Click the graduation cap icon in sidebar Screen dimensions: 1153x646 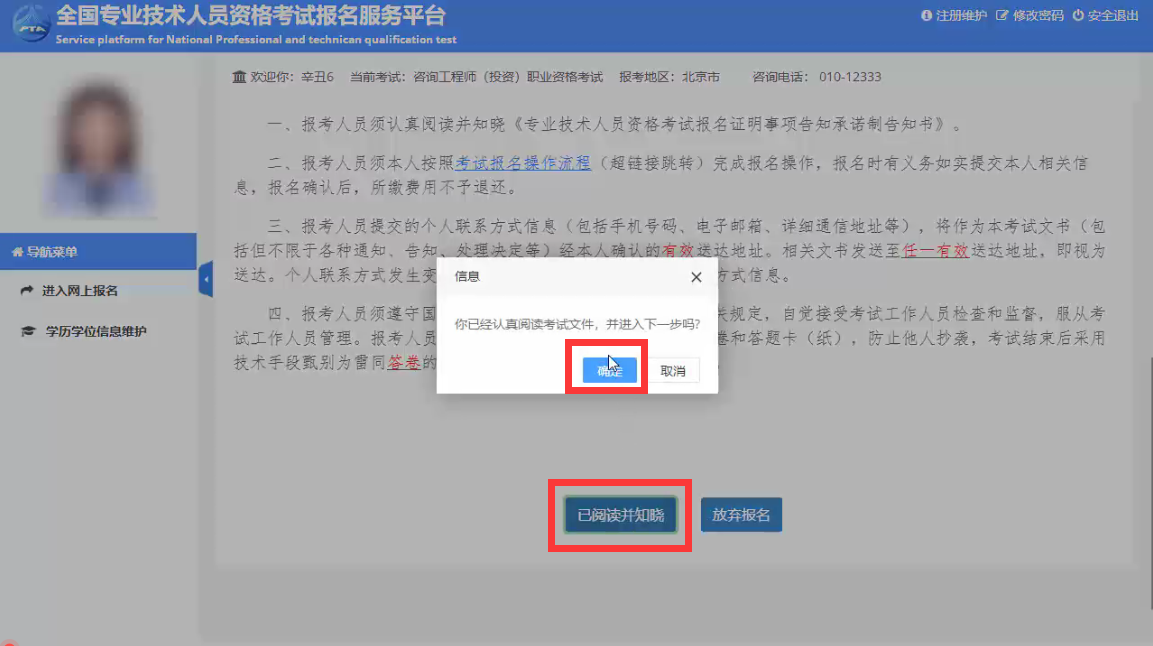coord(27,332)
